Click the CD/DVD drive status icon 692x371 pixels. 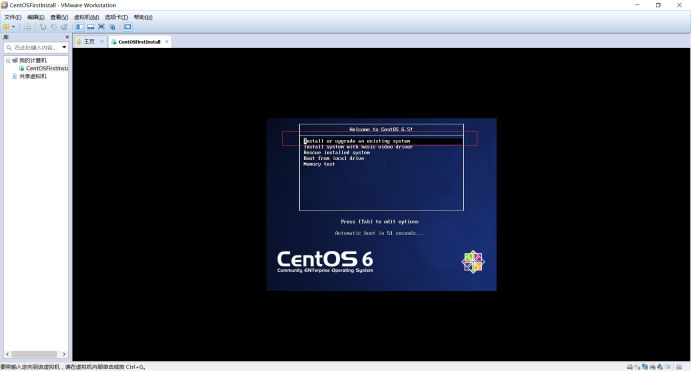coord(637,367)
